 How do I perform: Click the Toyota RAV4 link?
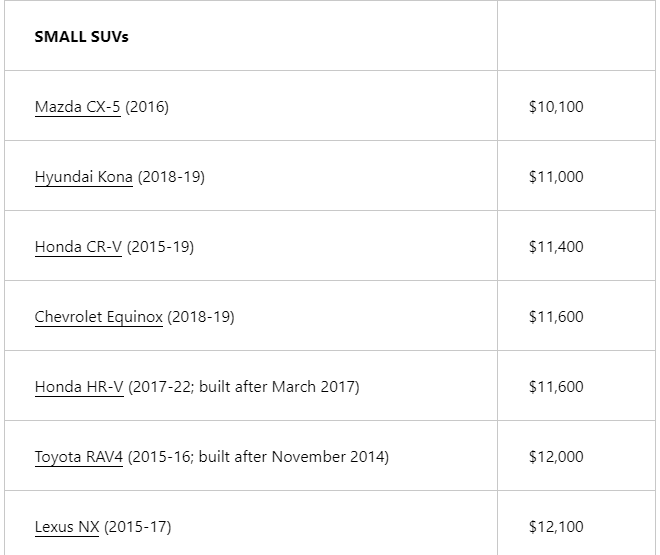(78, 457)
